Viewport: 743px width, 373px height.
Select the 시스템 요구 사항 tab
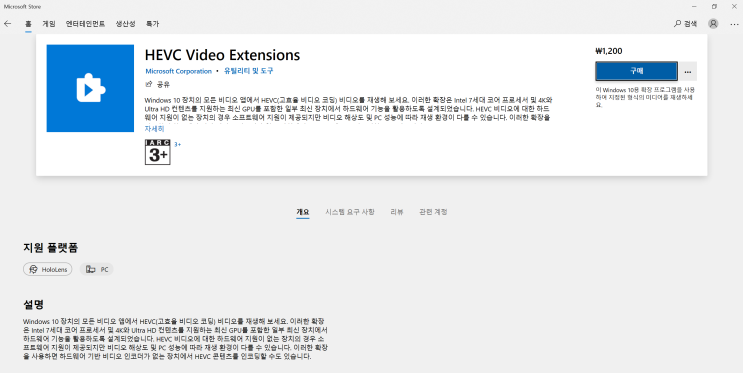coord(350,212)
